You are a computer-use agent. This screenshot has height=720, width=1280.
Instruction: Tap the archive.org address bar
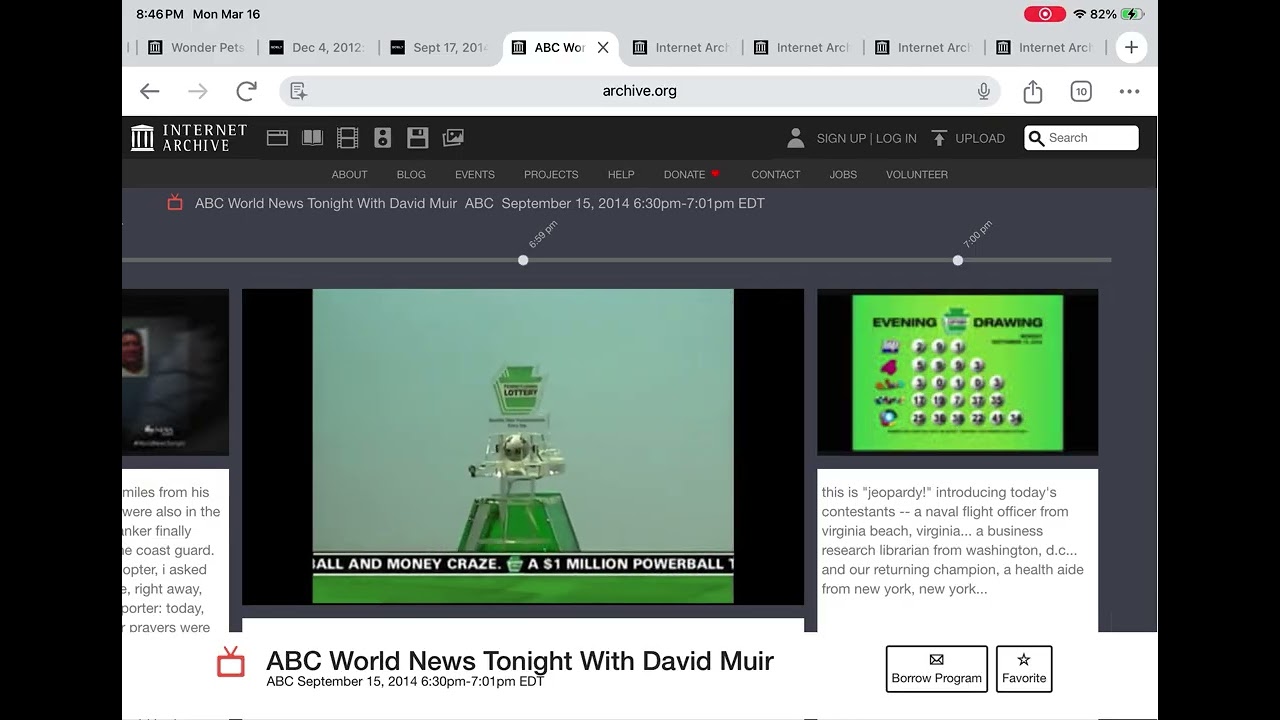coord(640,91)
